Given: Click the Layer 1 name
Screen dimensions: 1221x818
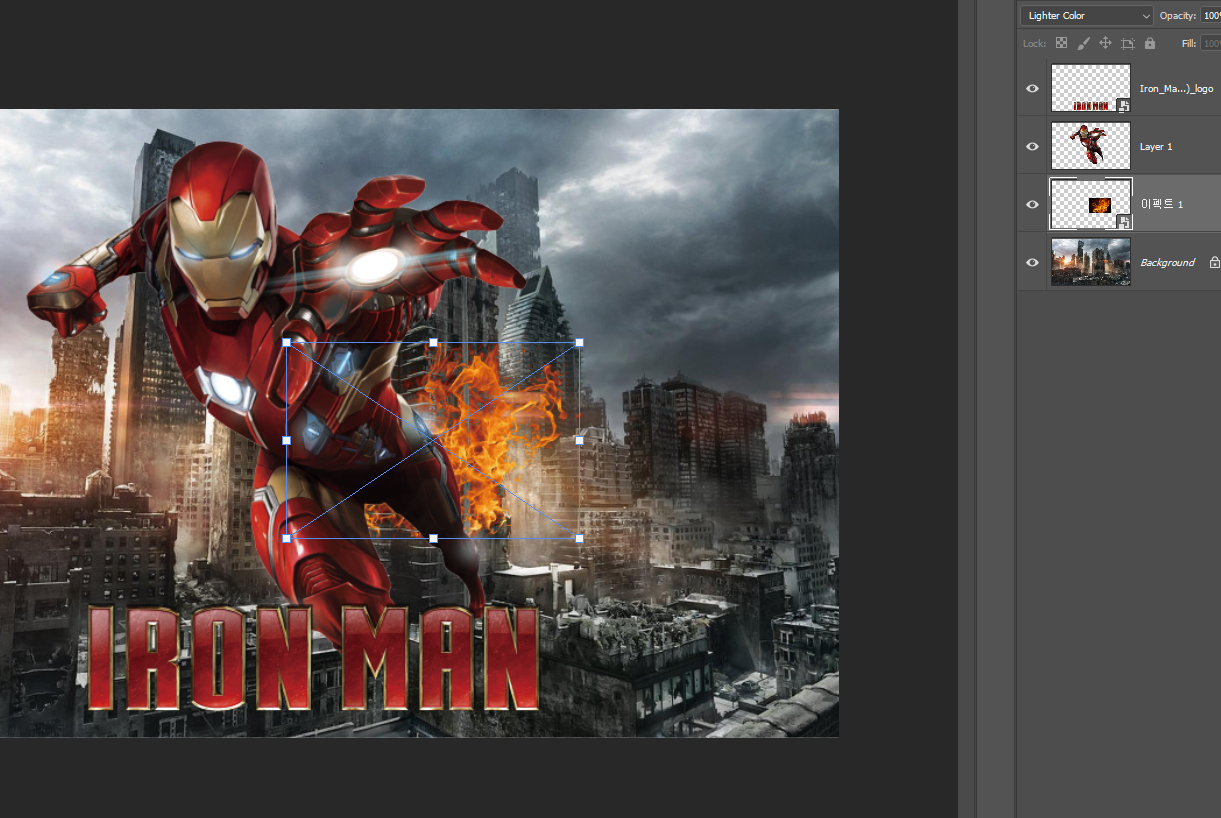Looking at the screenshot, I should (1156, 146).
